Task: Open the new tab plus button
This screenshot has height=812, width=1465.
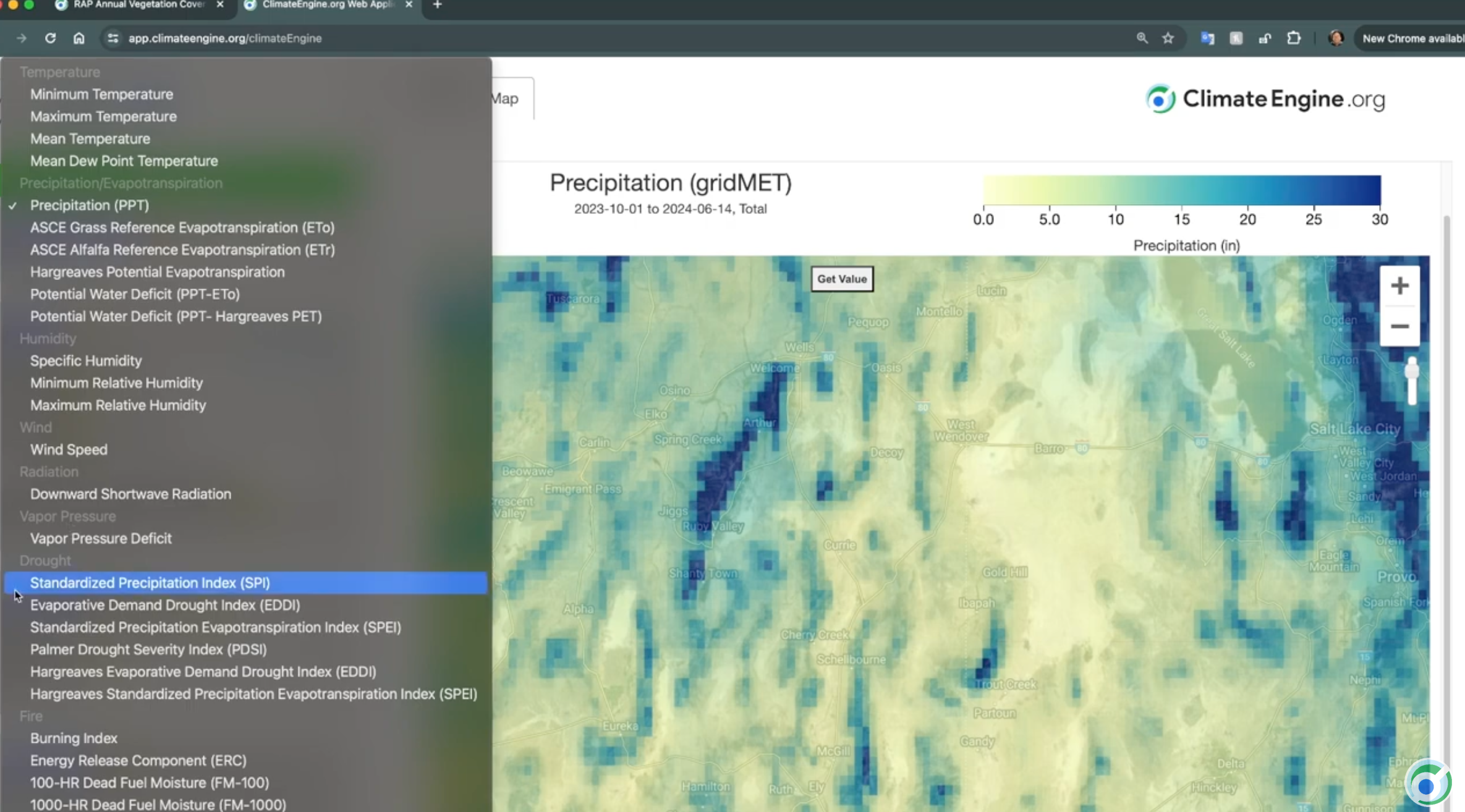Action: pos(437,5)
